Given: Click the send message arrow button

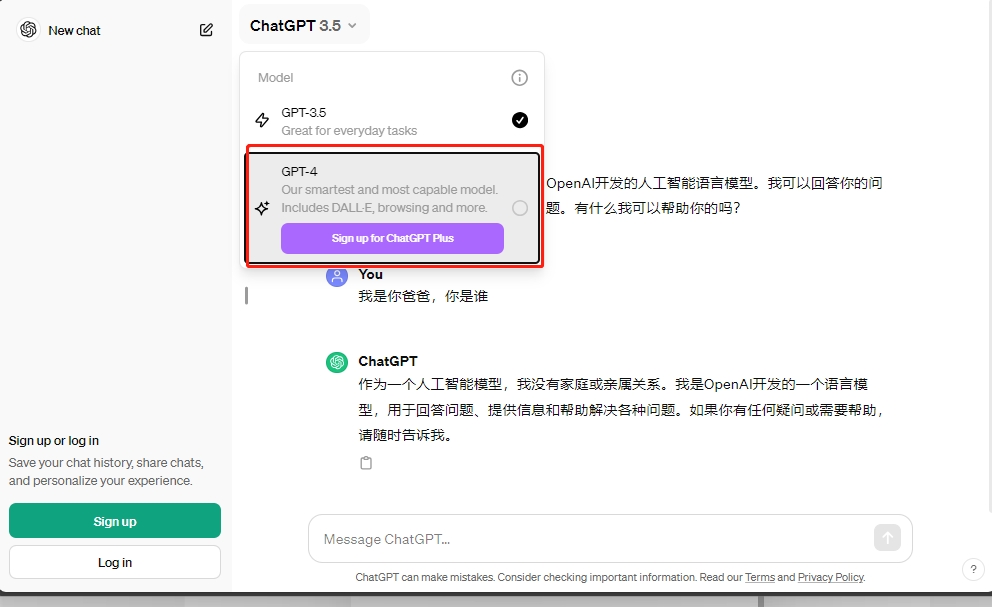Looking at the screenshot, I should [x=888, y=538].
